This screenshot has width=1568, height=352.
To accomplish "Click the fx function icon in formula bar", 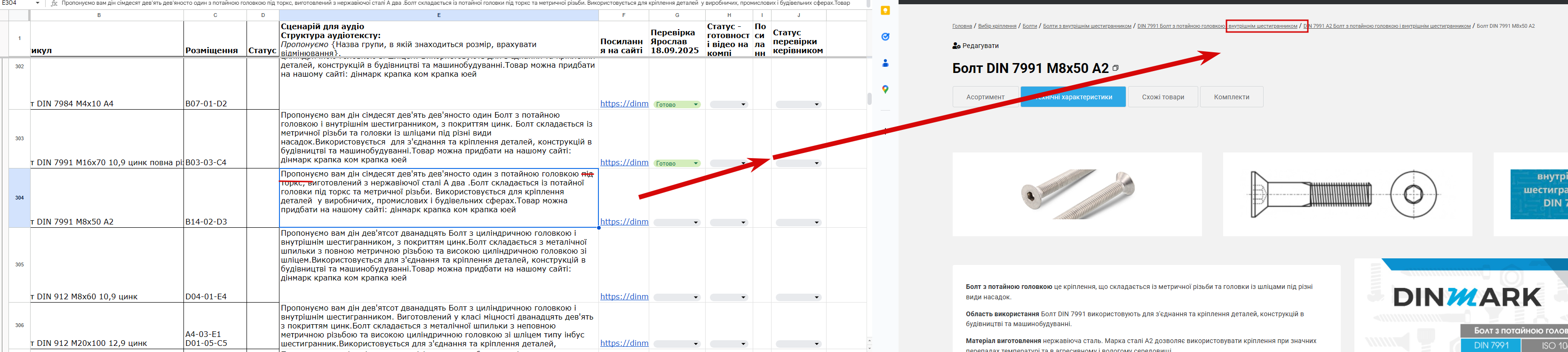I will click(x=54, y=3).
